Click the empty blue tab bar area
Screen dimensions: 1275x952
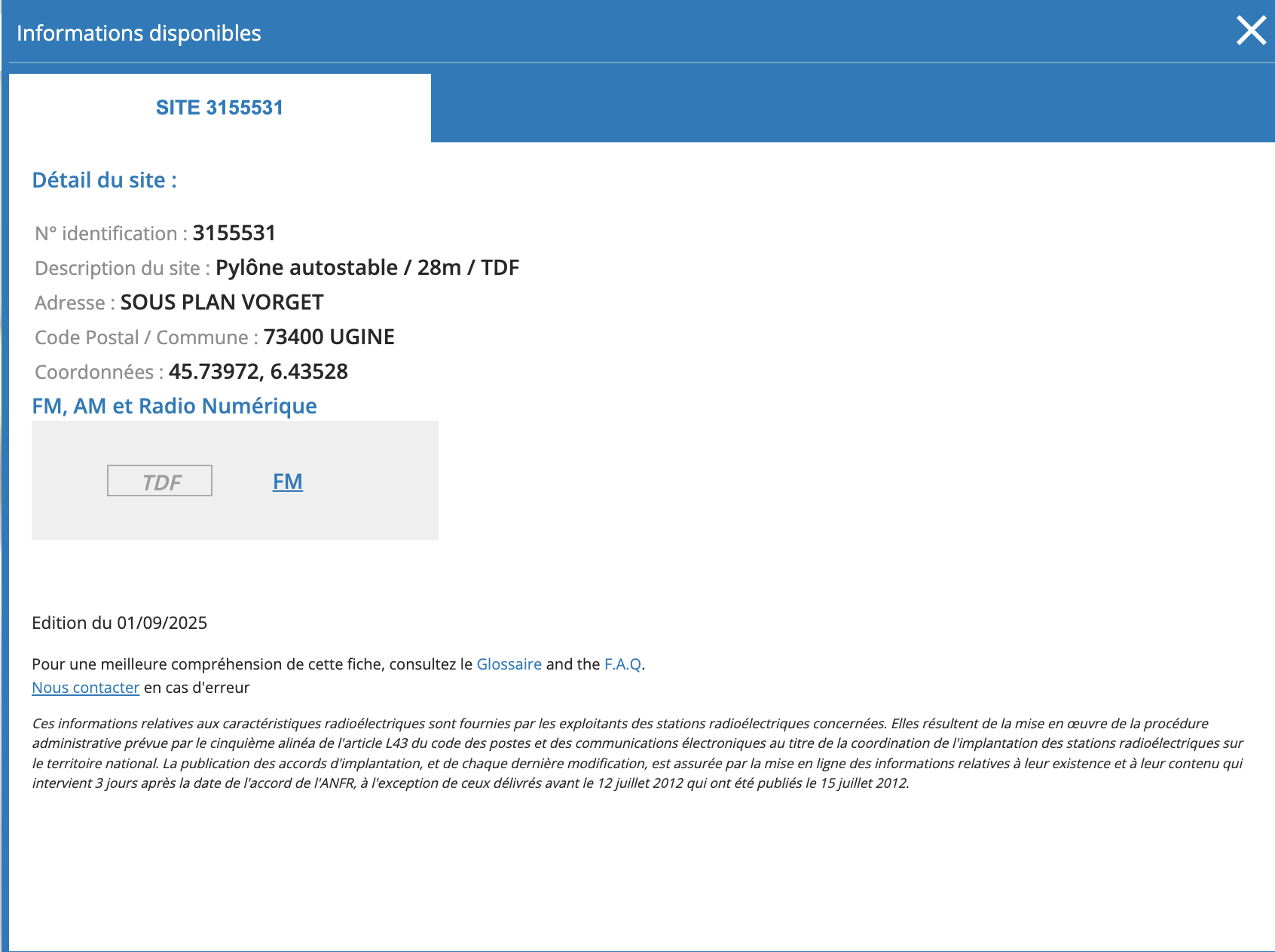tap(853, 108)
